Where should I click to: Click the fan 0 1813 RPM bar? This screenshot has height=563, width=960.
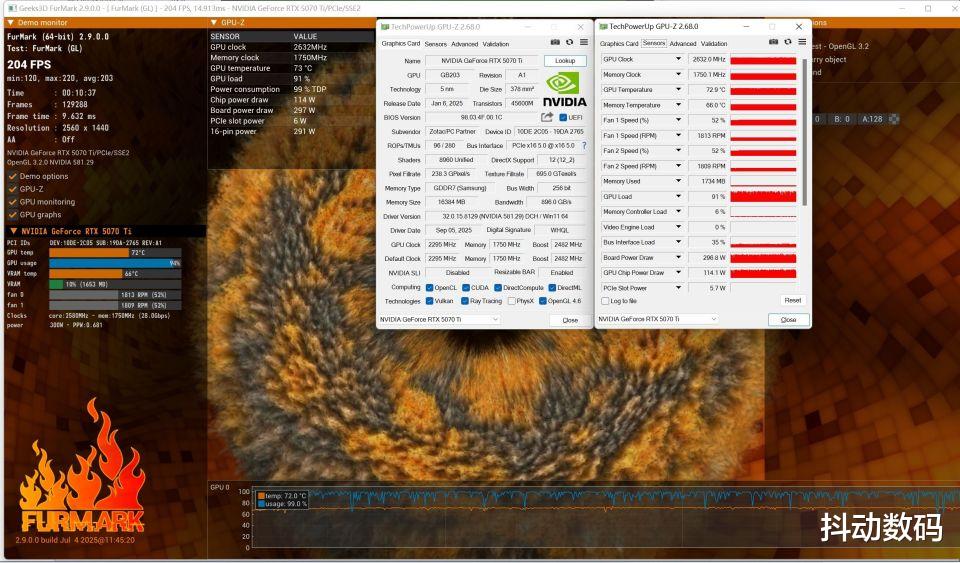click(x=115, y=294)
